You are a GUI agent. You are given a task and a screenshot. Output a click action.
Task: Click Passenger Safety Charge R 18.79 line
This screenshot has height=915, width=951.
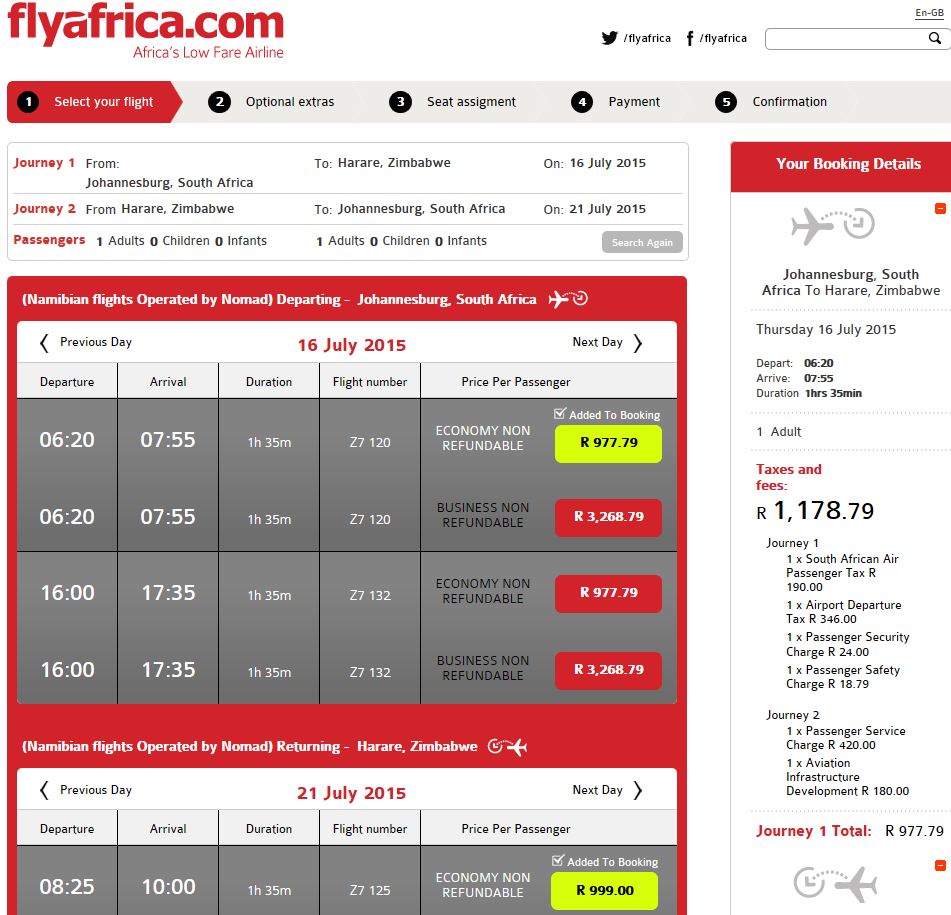[843, 677]
